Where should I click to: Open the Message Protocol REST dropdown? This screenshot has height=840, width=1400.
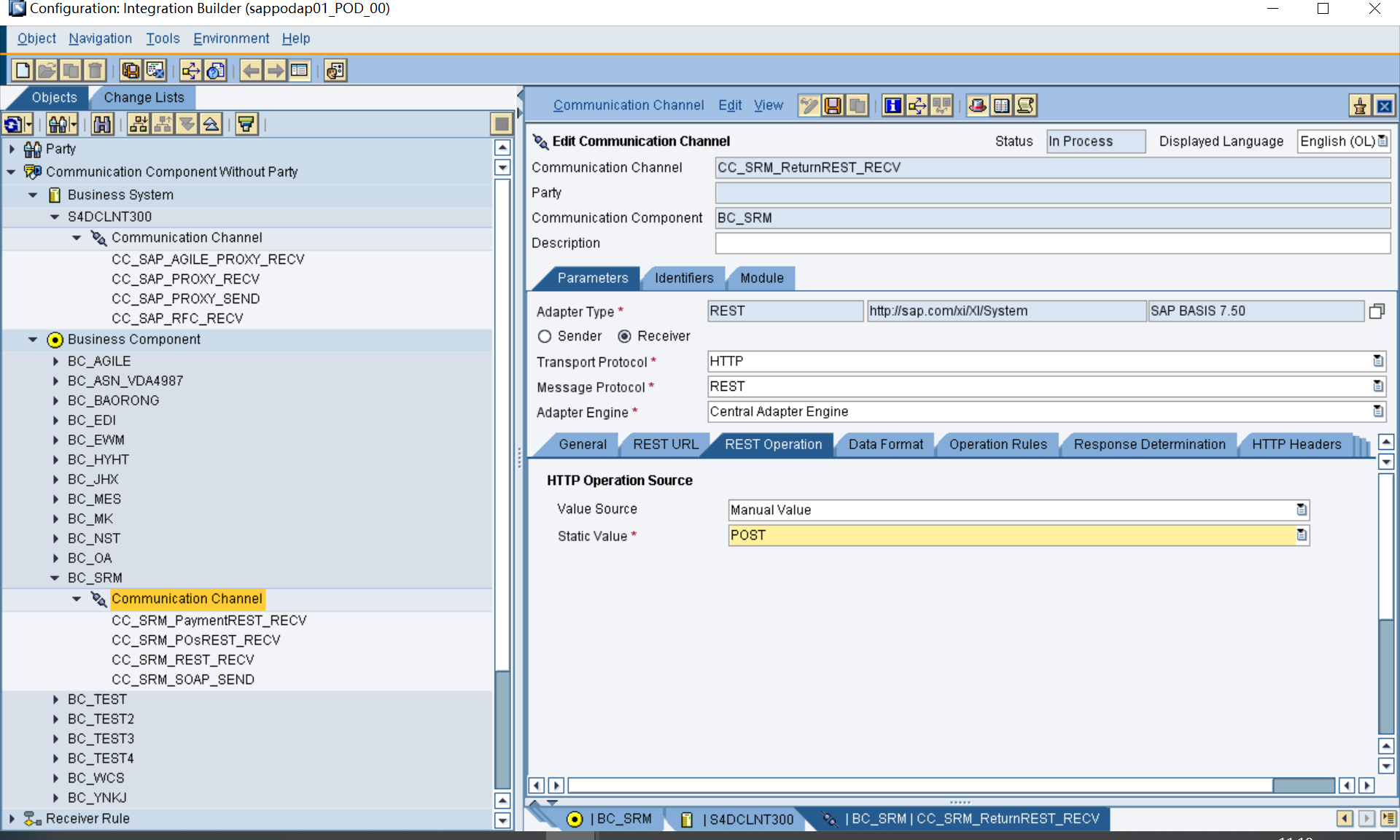point(1377,386)
